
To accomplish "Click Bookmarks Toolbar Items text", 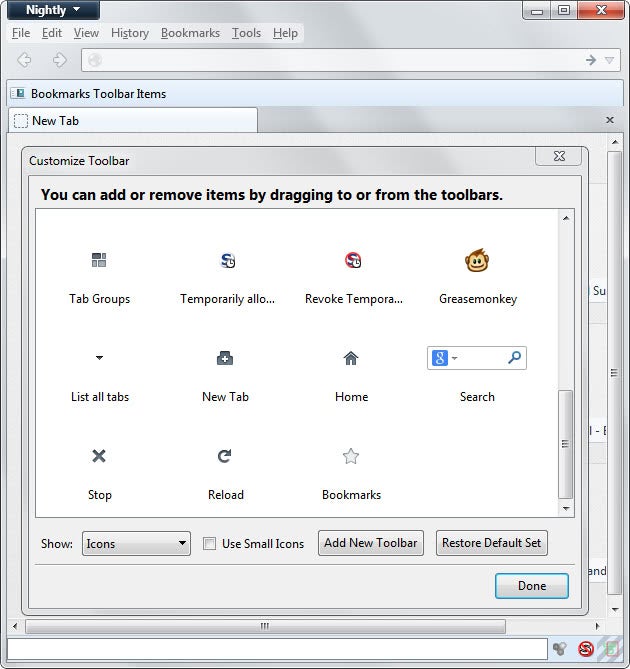I will tap(99, 93).
